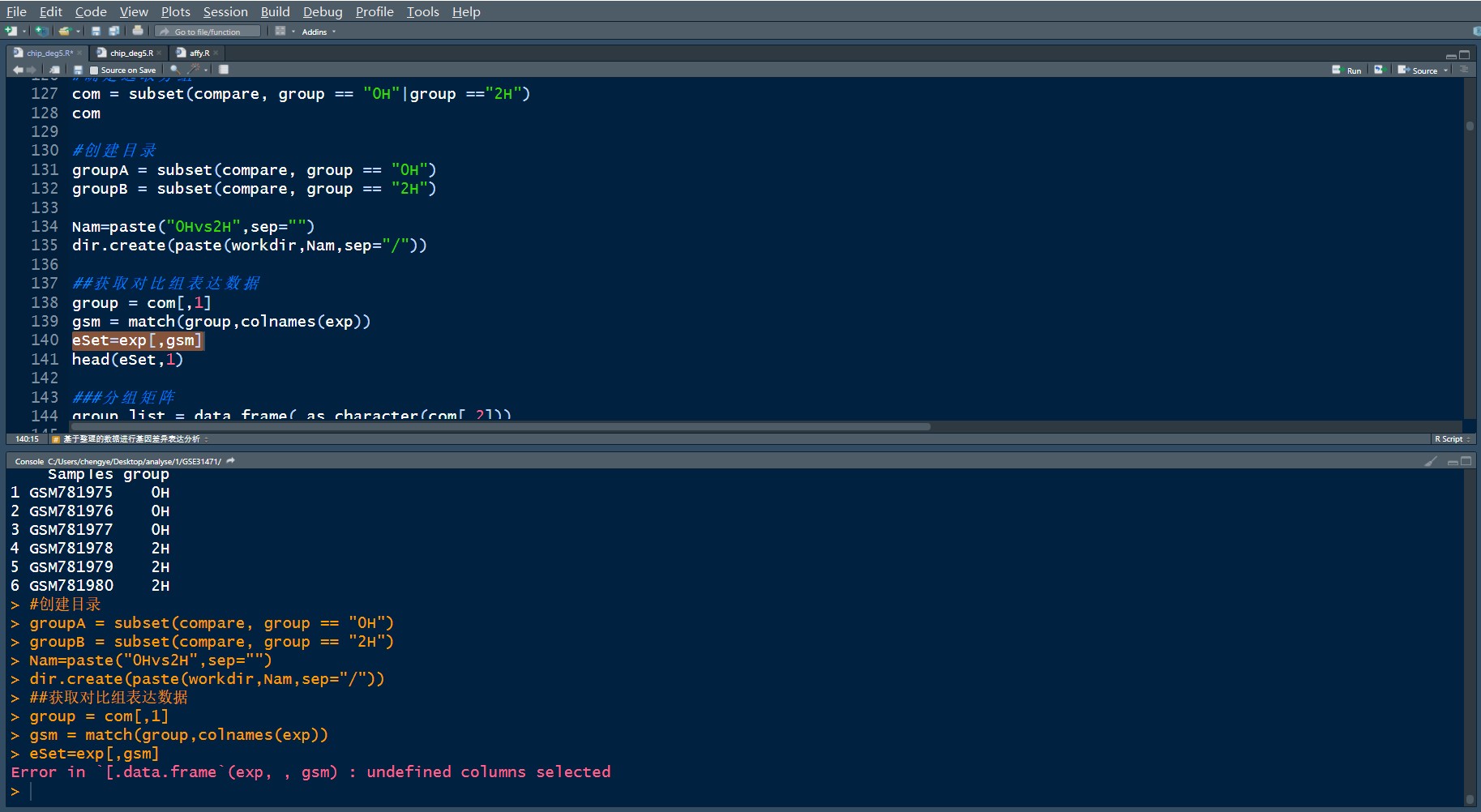Change the R Script file type selector

tap(1453, 439)
